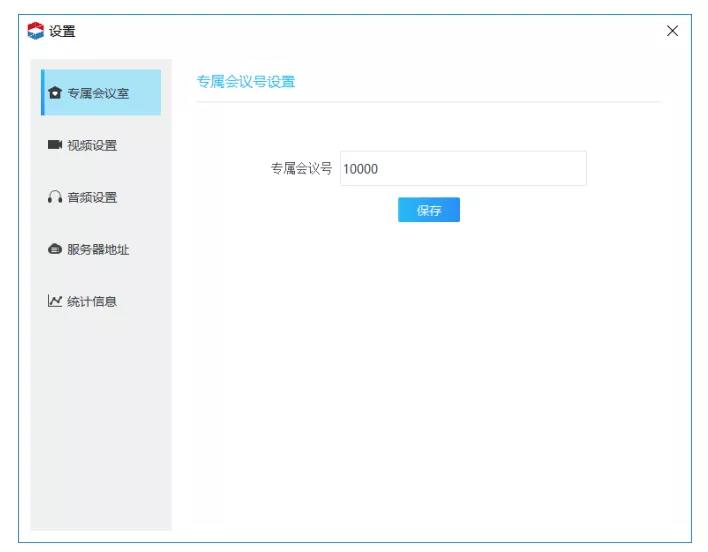The height and width of the screenshot is (552, 708).
Task: Go to the 服务器地址 section
Action: (x=98, y=250)
